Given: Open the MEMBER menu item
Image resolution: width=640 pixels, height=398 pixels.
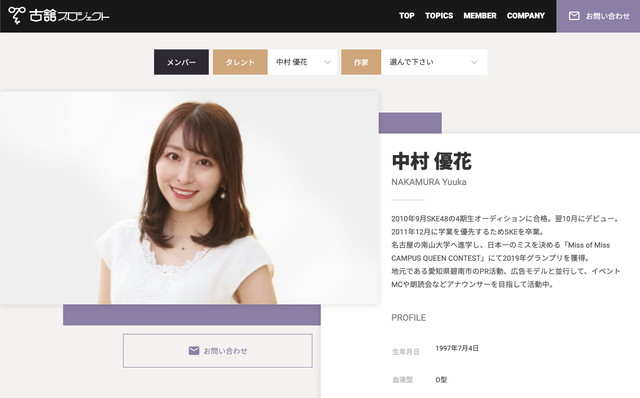Looking at the screenshot, I should tap(480, 16).
